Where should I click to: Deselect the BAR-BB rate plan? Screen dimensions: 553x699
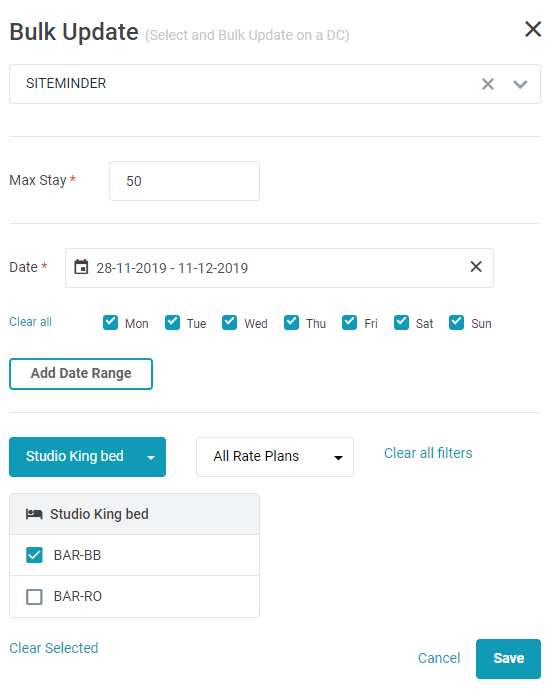34,555
